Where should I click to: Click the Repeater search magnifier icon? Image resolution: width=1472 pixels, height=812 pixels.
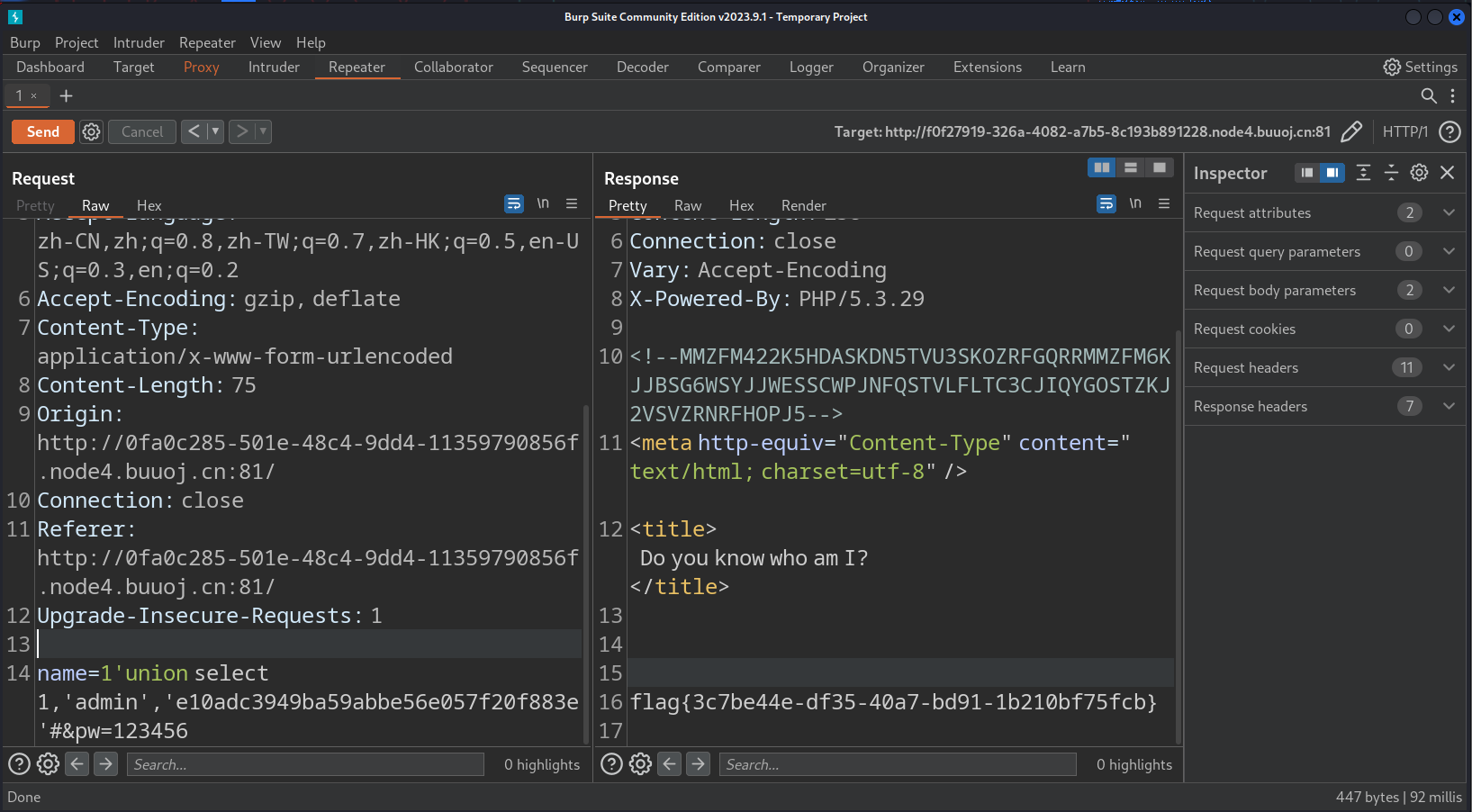click(1429, 95)
